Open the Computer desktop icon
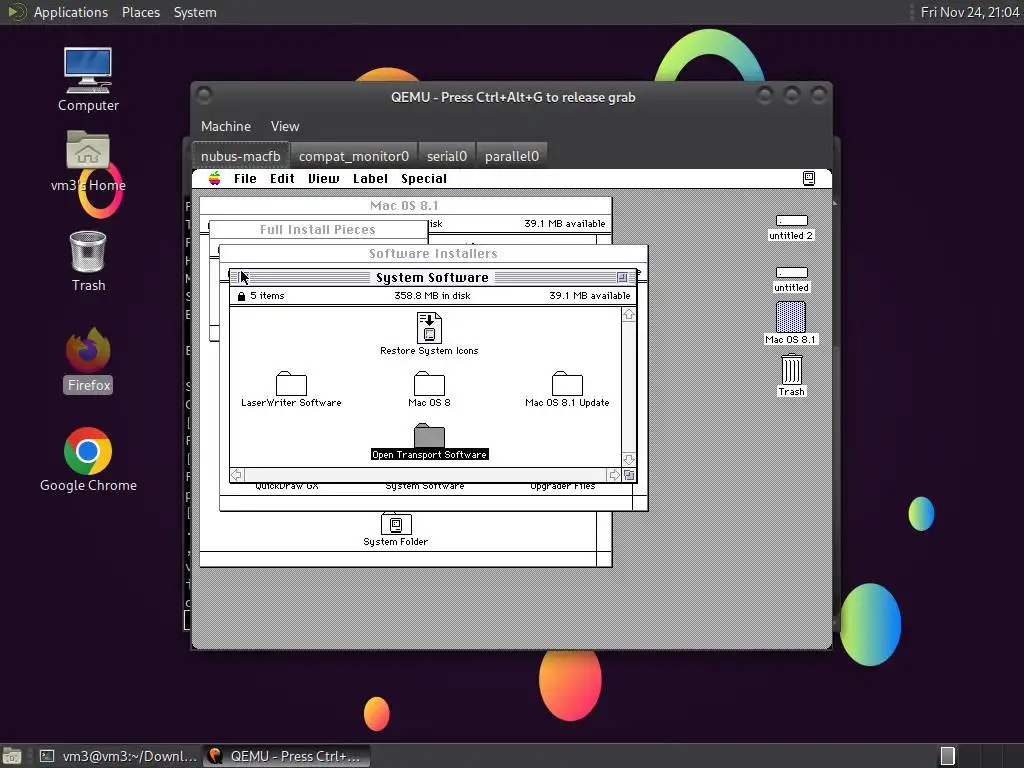Image resolution: width=1024 pixels, height=768 pixels. tap(88, 79)
